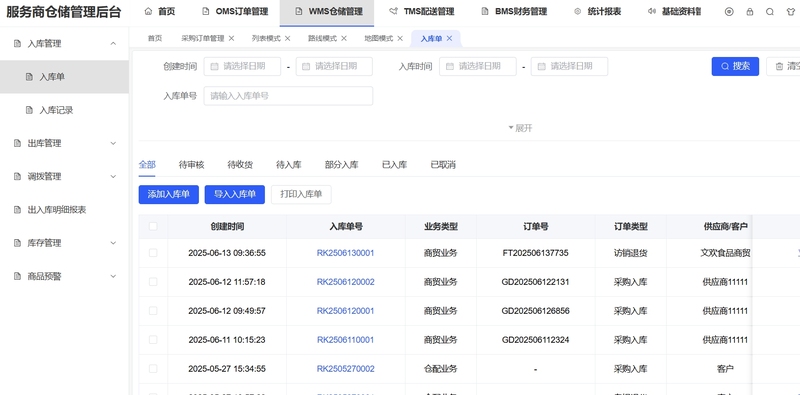This screenshot has width=800, height=395.
Task: Open the WMS仓储管理 top menu
Action: point(327,12)
